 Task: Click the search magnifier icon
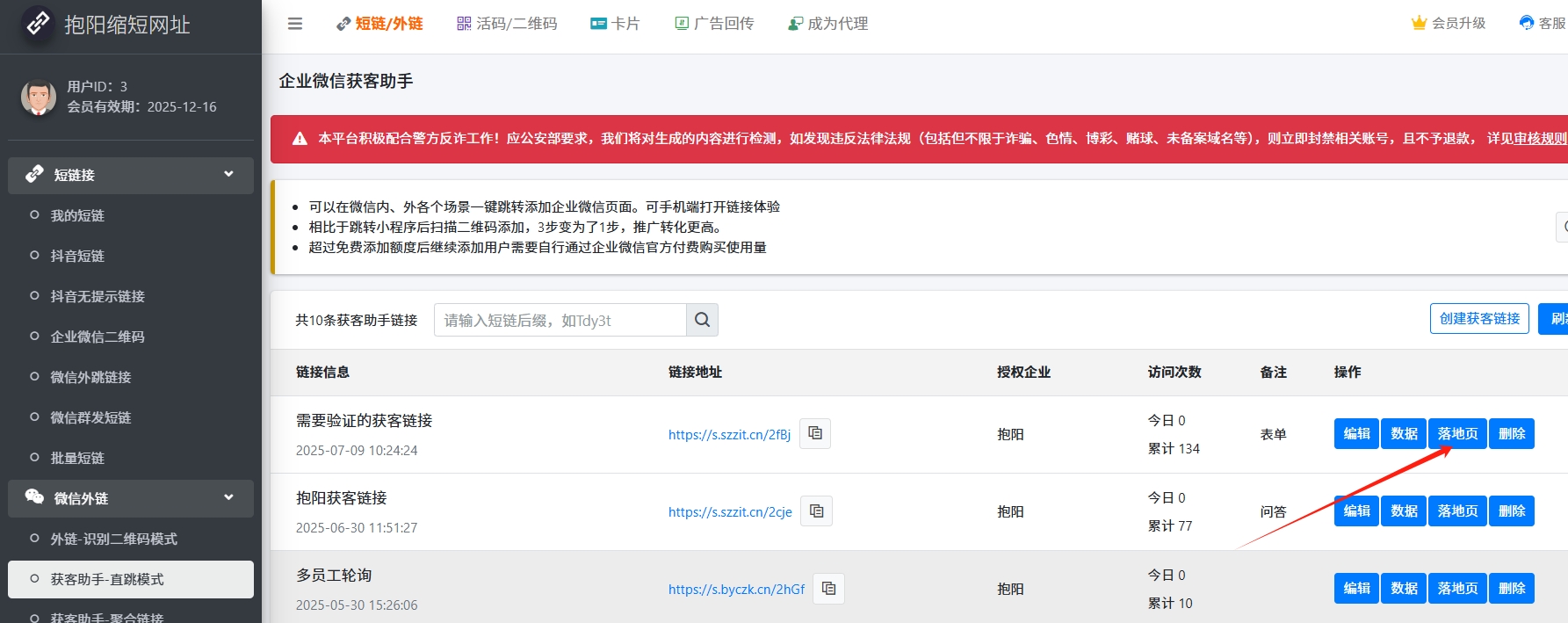pos(702,320)
